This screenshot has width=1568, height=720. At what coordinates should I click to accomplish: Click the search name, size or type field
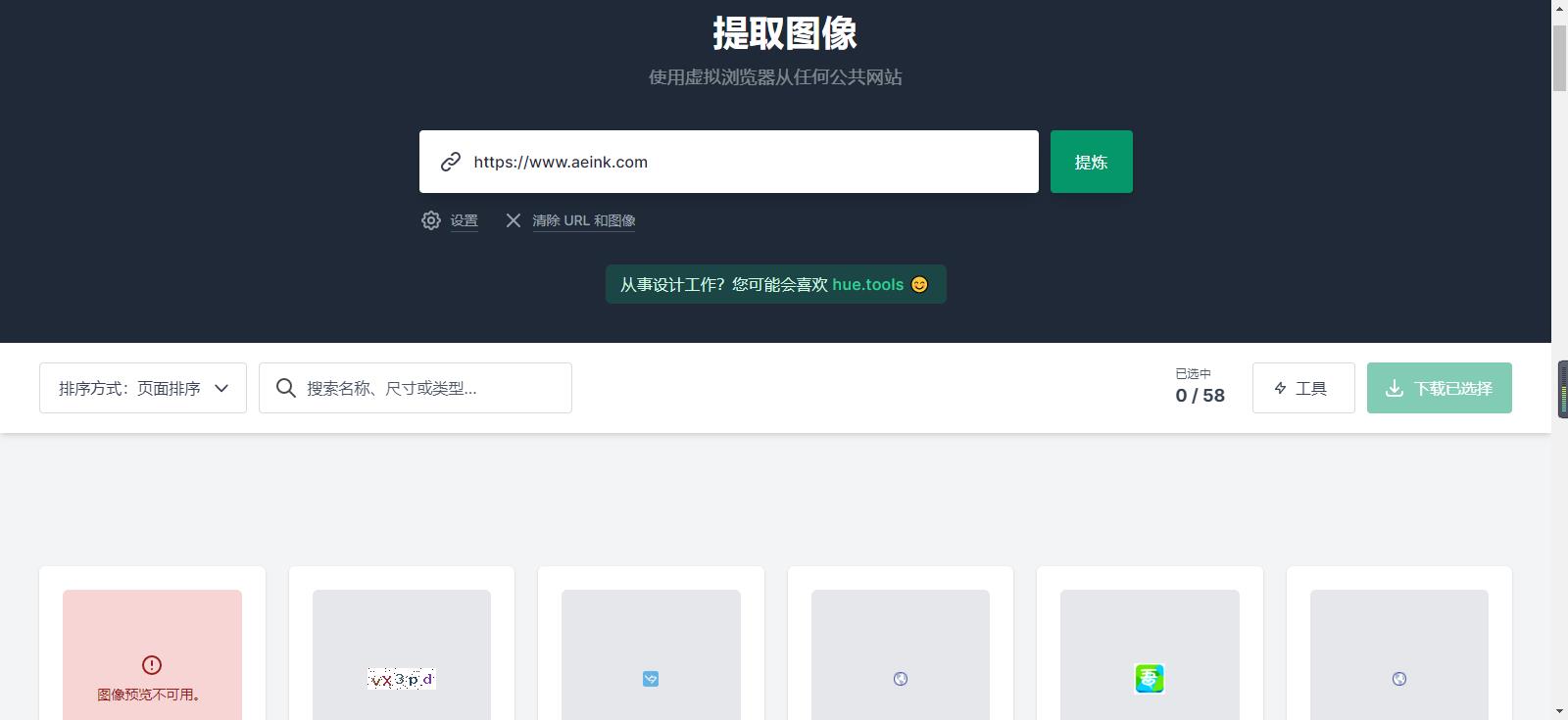[431, 388]
